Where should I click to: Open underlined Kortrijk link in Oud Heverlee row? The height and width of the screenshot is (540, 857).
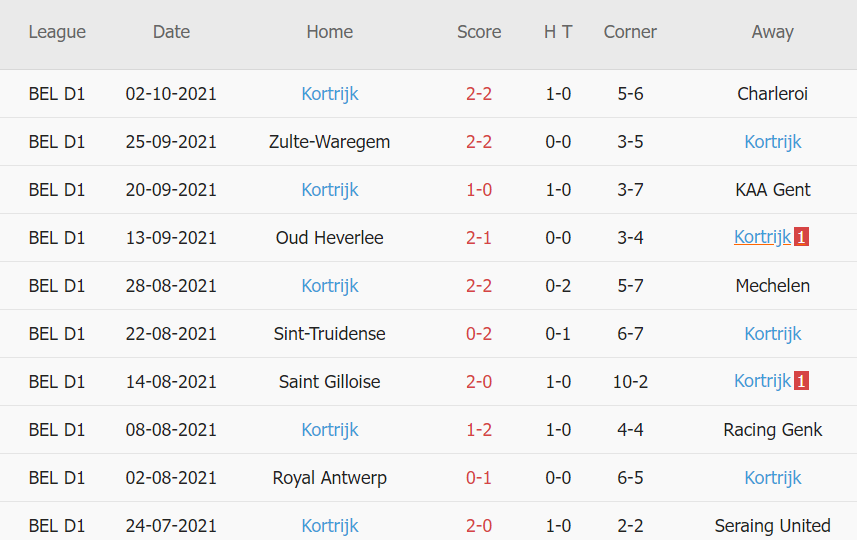[x=762, y=238]
